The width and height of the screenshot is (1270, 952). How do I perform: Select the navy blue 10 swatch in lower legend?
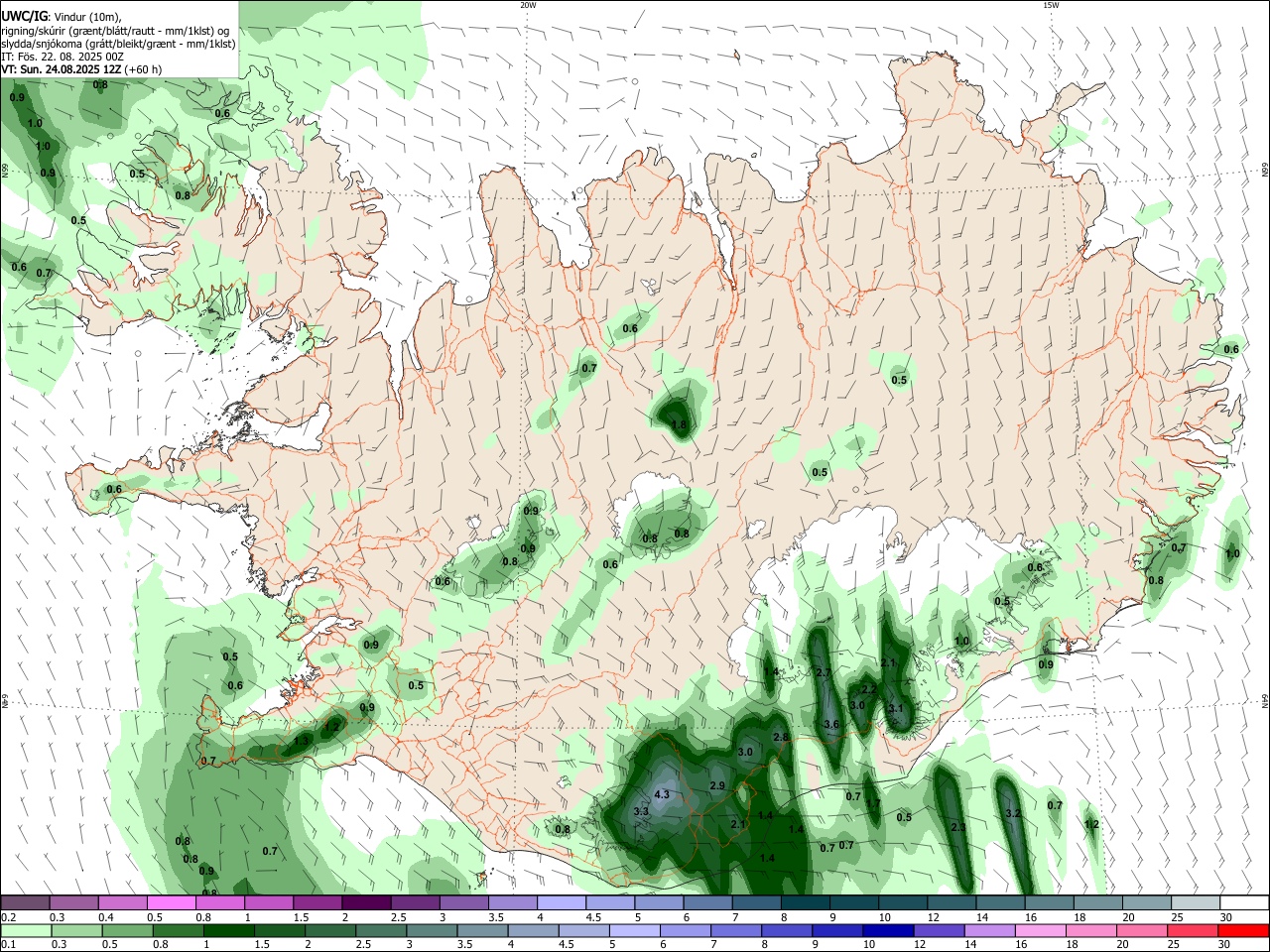coord(888,930)
